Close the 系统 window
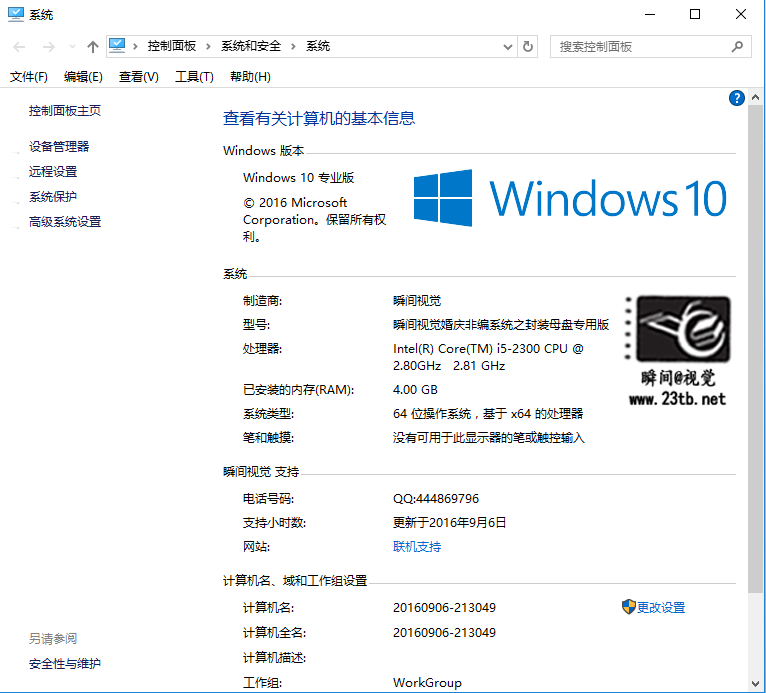766x693 pixels. (x=741, y=15)
